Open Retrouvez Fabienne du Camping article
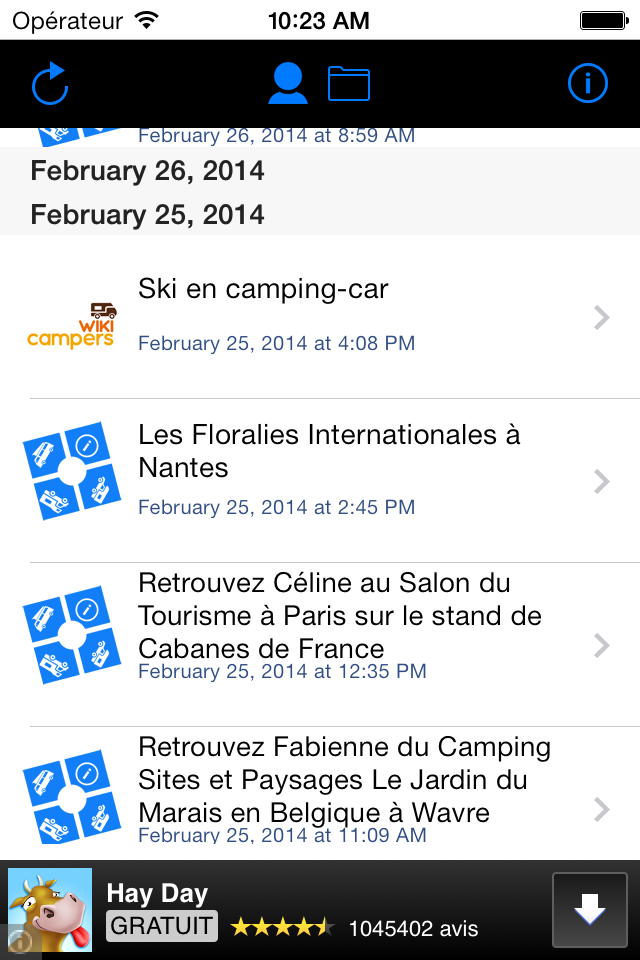 pos(344,779)
